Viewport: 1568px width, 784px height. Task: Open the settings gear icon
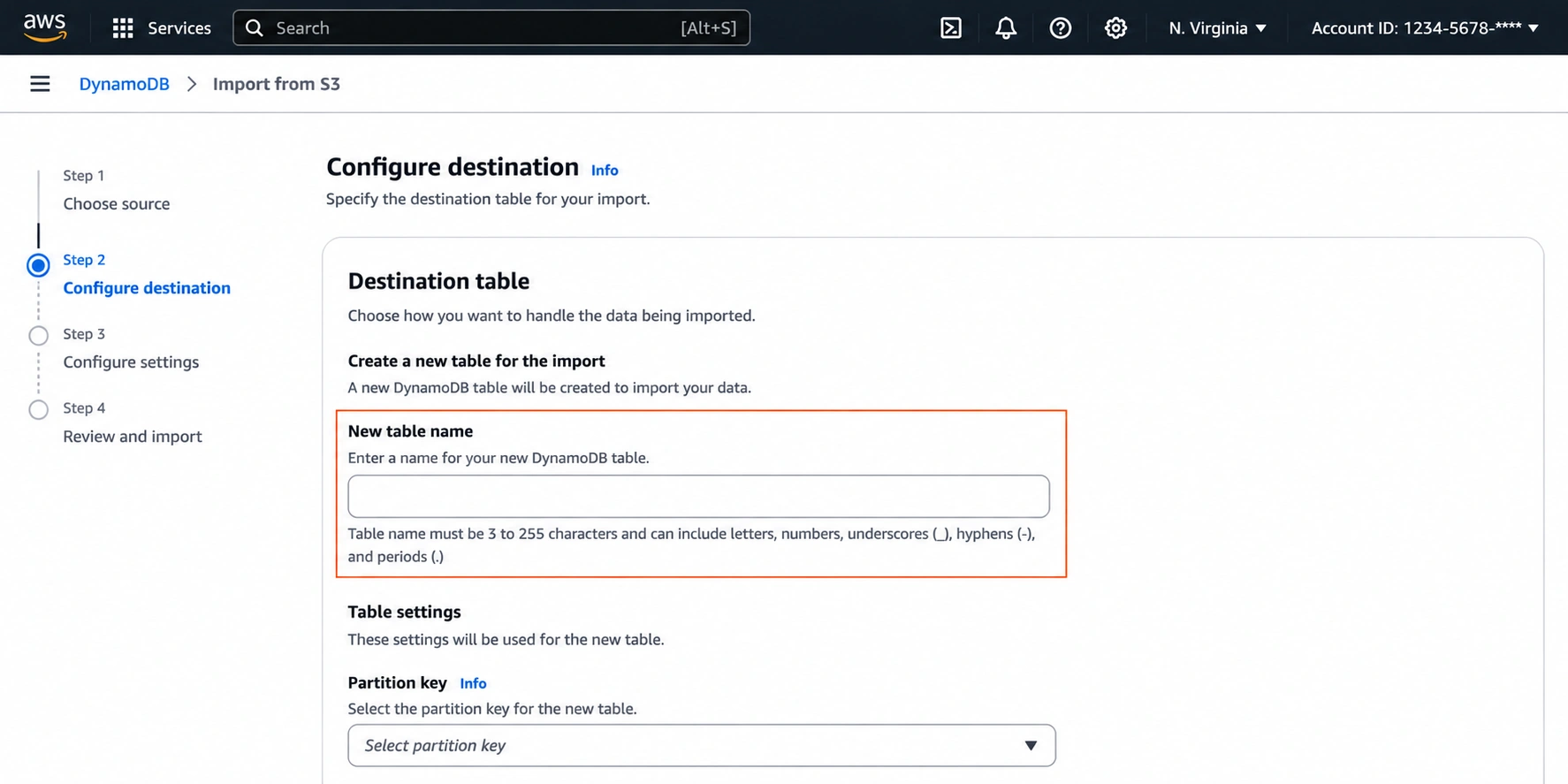[1115, 28]
